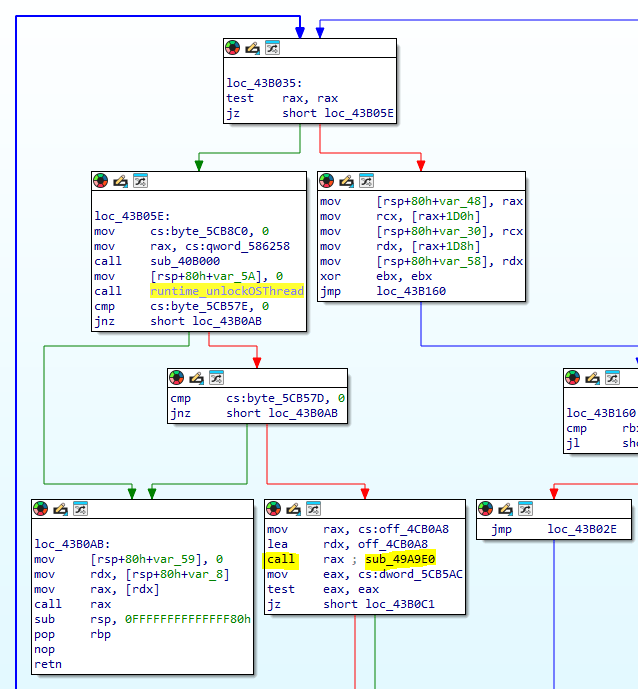
Task: Click dword_5CB5AC operand
Action: click(420, 574)
